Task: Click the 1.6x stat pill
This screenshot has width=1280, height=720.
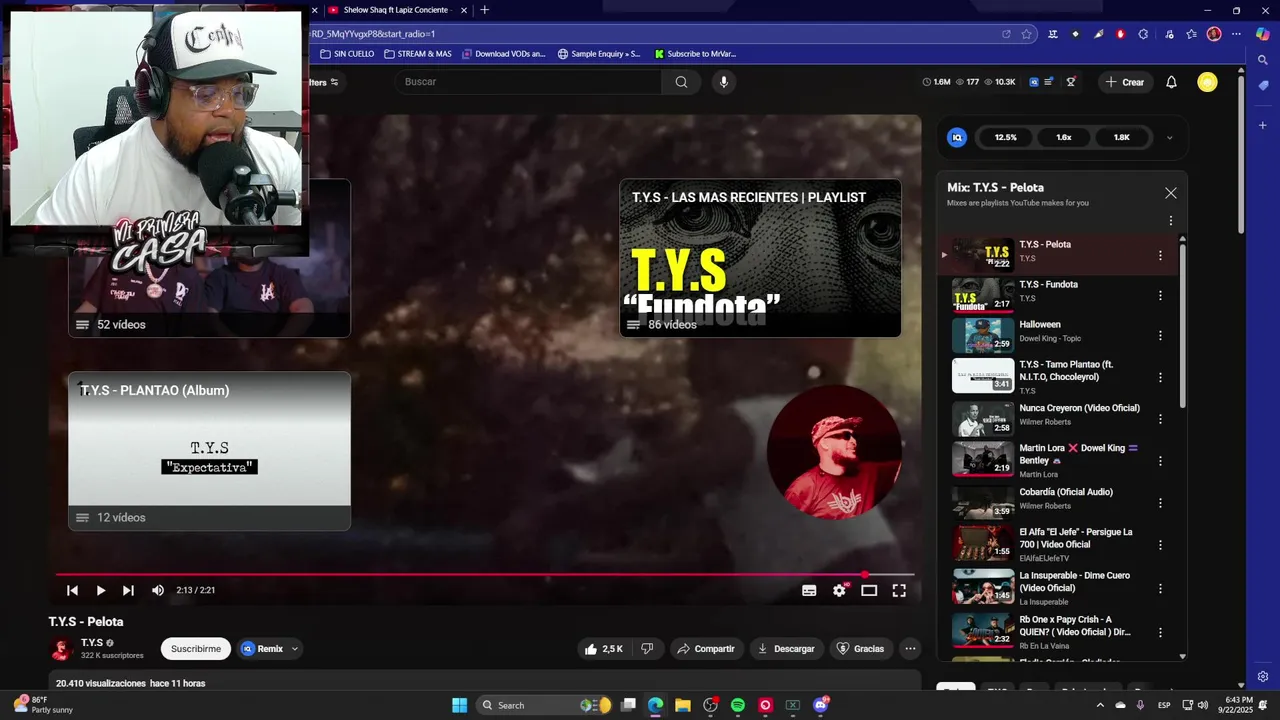Action: (1064, 138)
